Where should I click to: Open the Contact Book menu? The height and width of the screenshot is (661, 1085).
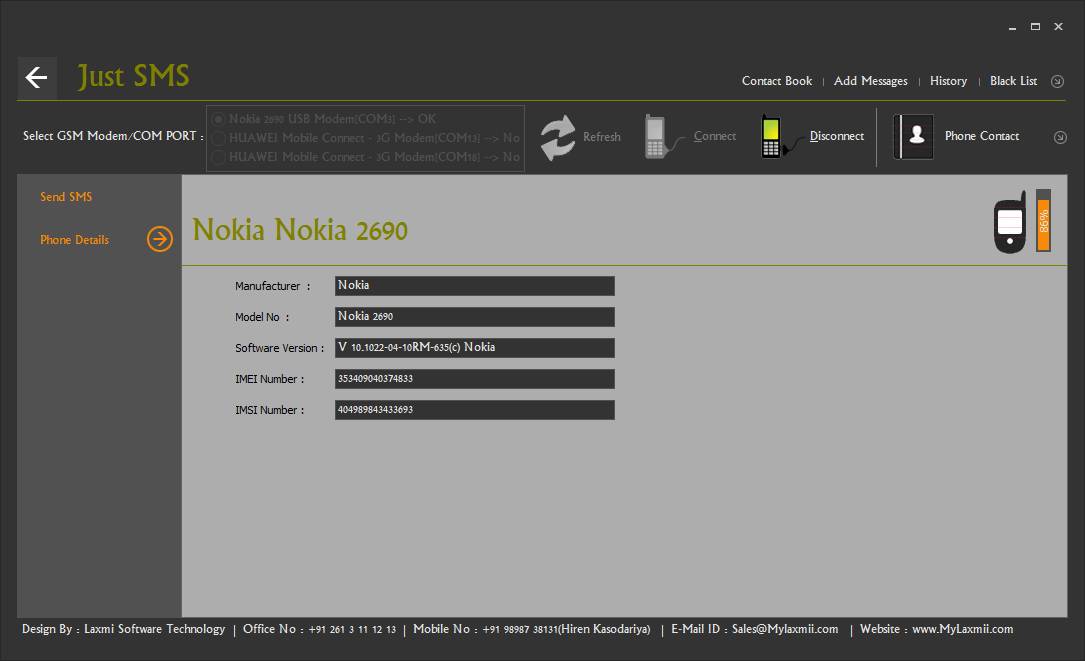pyautogui.click(x=776, y=81)
